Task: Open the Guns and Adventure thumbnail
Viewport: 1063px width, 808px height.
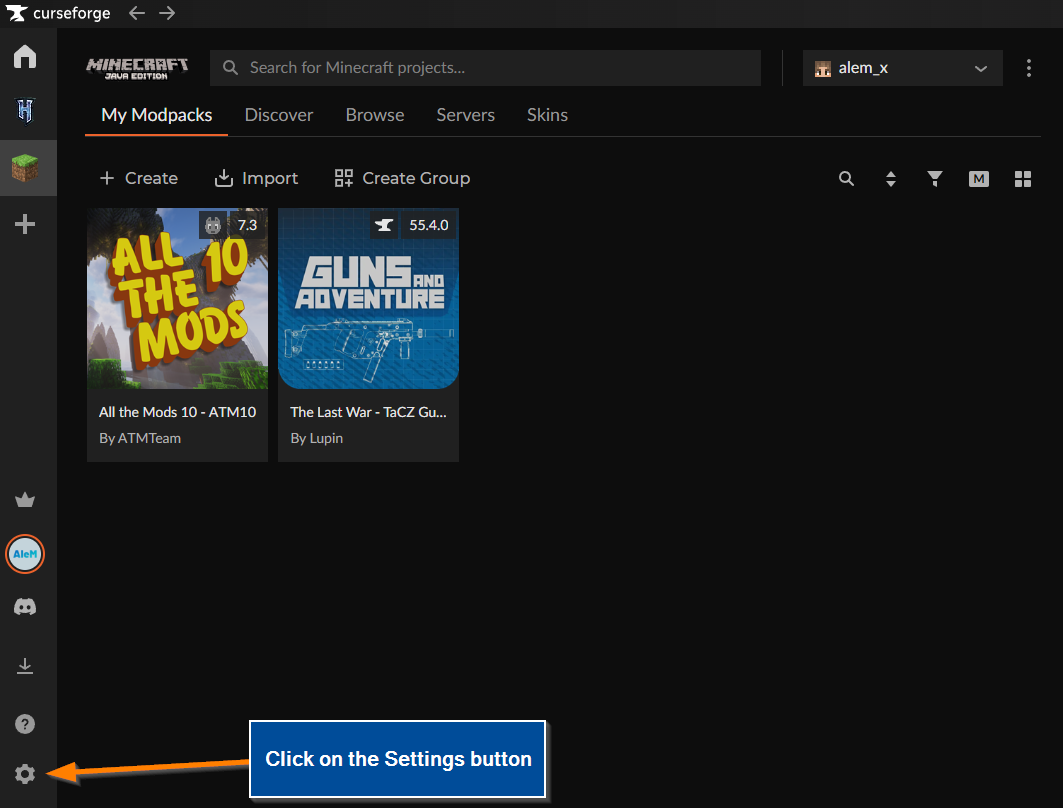Action: (x=368, y=298)
